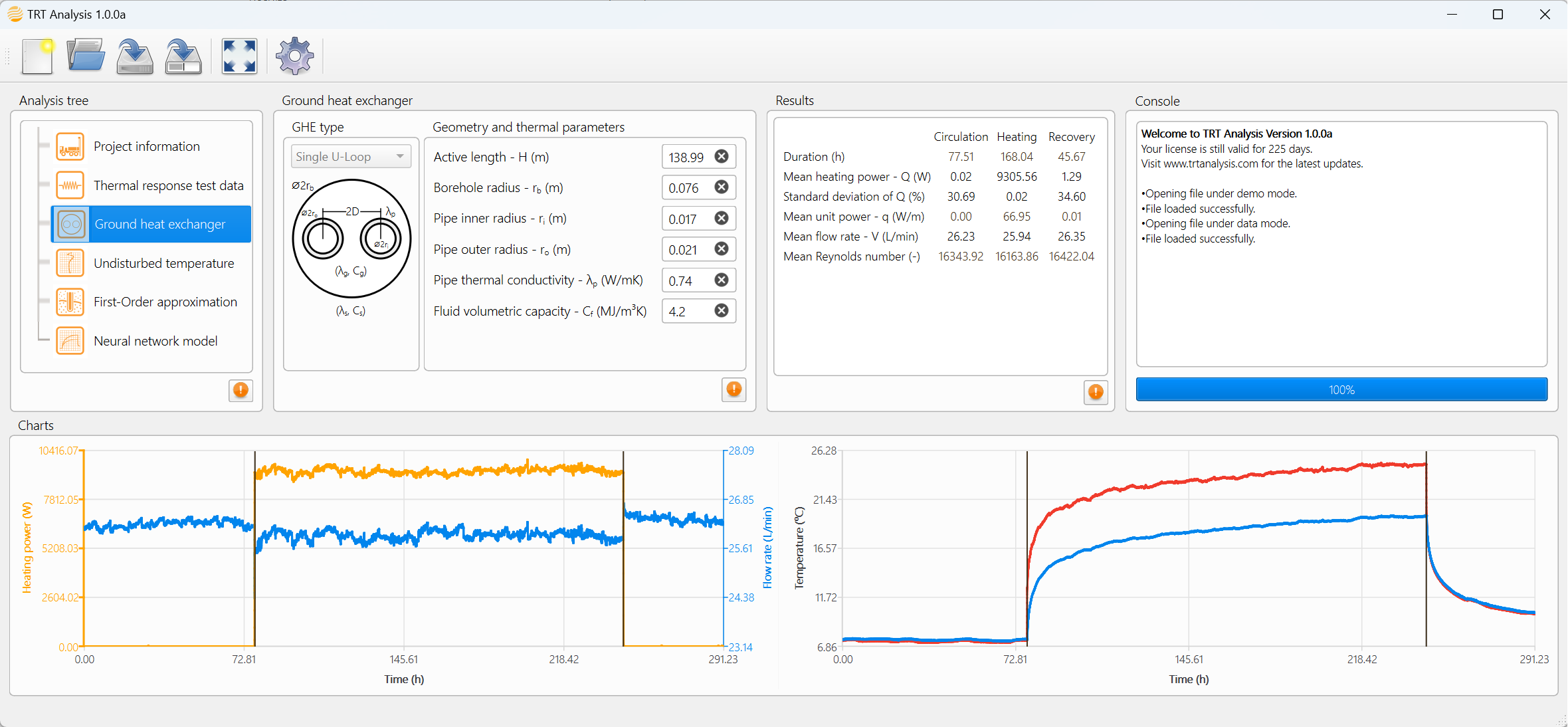Viewport: 1568px width, 727px height.
Task: Click the borehole cross-section diagram
Action: pyautogui.click(x=351, y=238)
